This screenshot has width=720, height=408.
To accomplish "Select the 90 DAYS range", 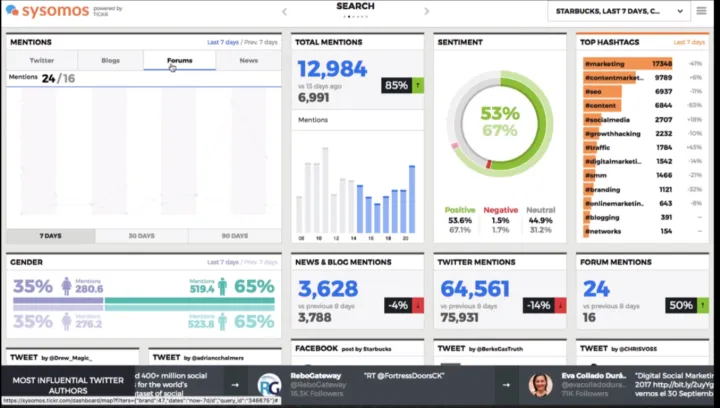I will pyautogui.click(x=235, y=236).
